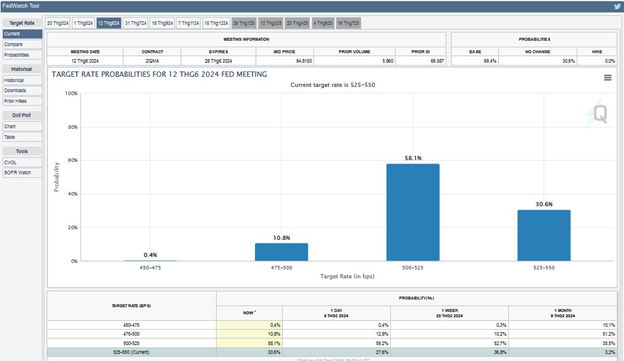The width and height of the screenshot is (624, 361).
Task: Click the 450-475 row label in the bottom table
Action: tap(131, 325)
